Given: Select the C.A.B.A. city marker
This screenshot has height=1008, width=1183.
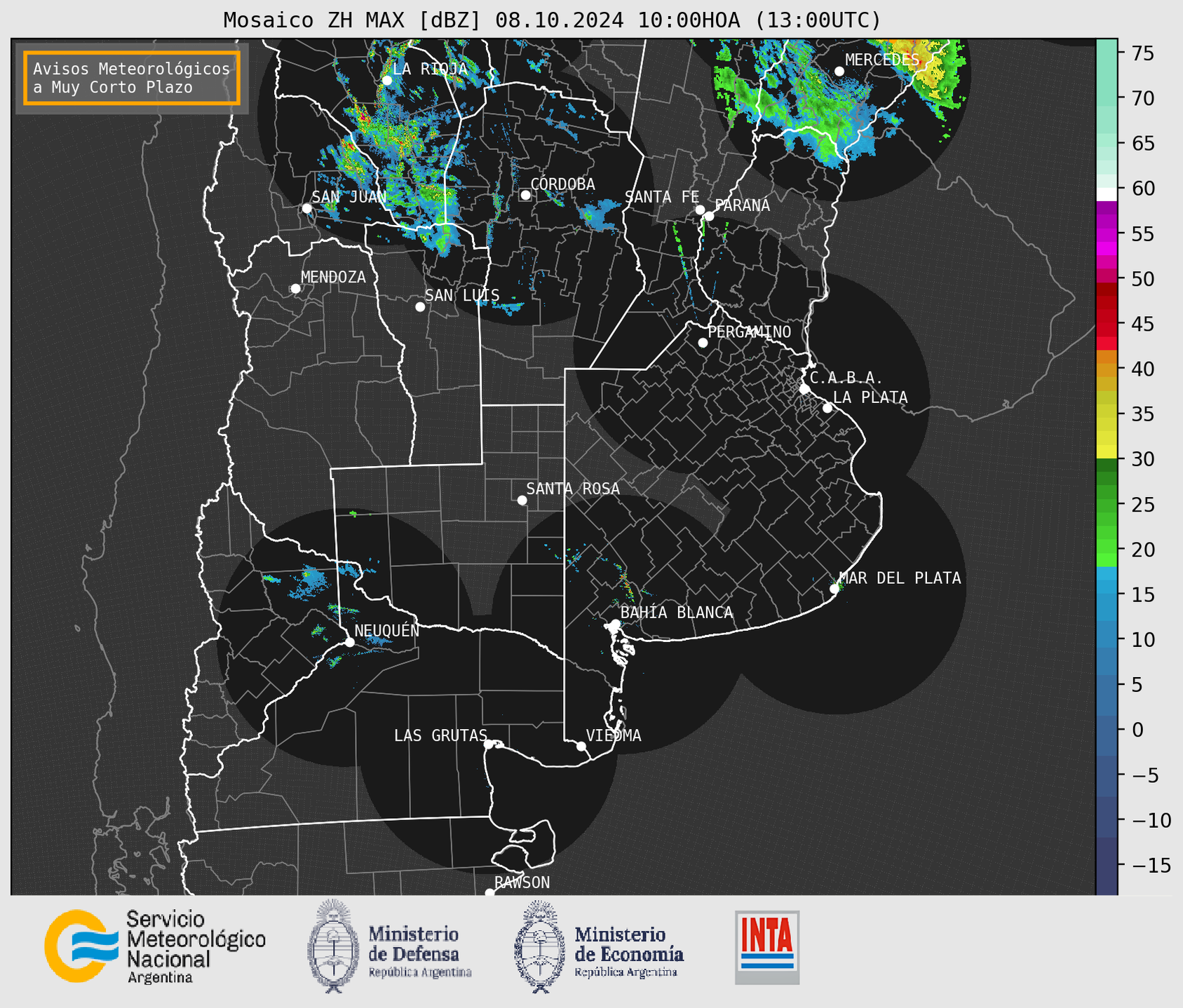Looking at the screenshot, I should click(x=804, y=389).
